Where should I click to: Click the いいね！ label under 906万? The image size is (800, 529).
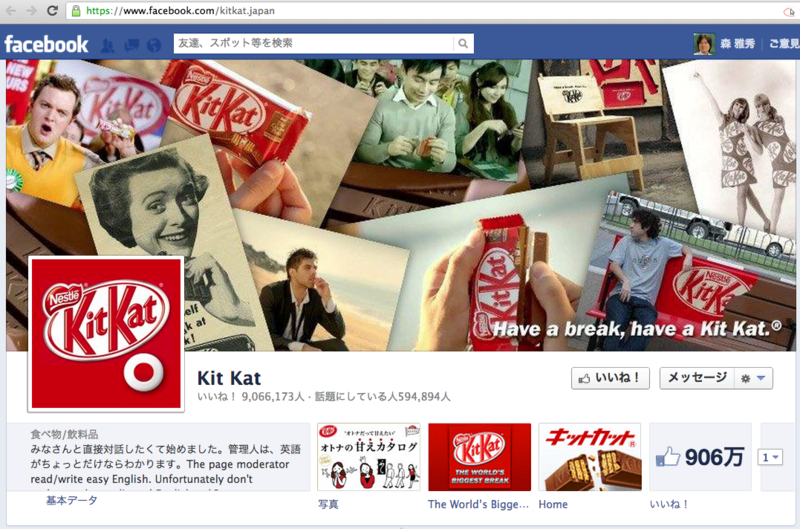(669, 505)
